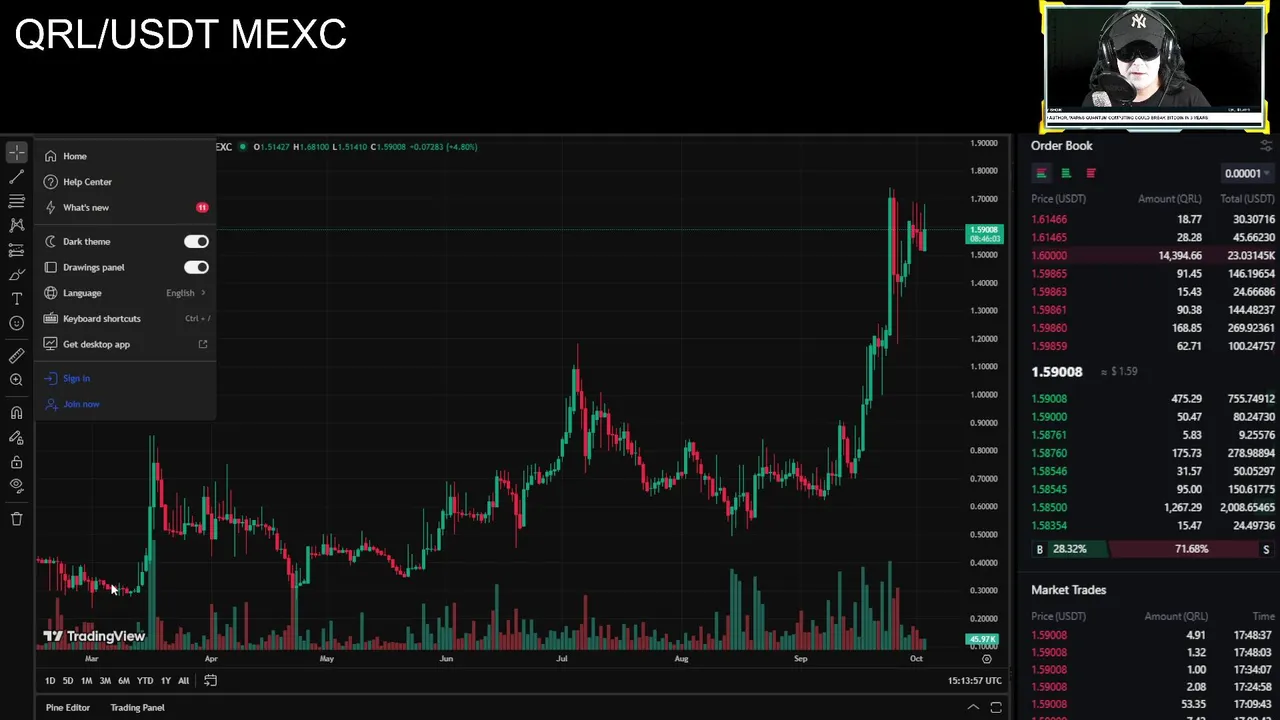Click the volume label 45.97K on axis
1280x720 pixels.
pyautogui.click(x=982, y=639)
